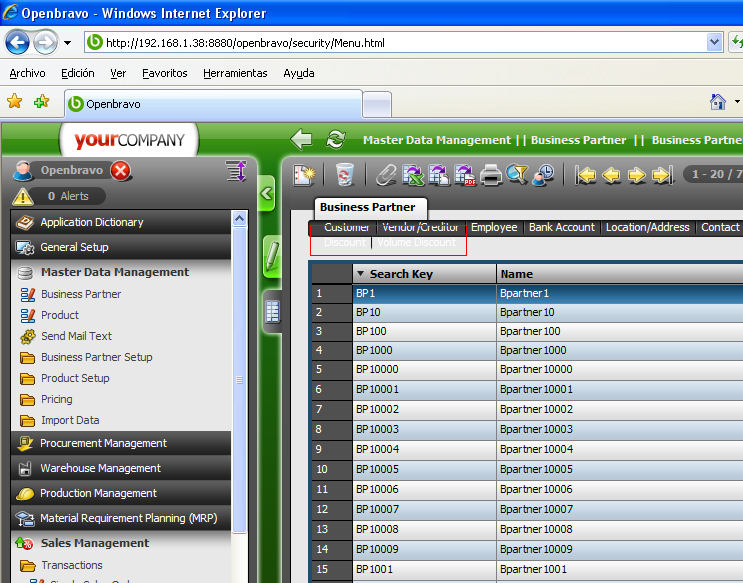The width and height of the screenshot is (743, 583).
Task: Click the Delete Record trash icon
Action: coord(345,175)
